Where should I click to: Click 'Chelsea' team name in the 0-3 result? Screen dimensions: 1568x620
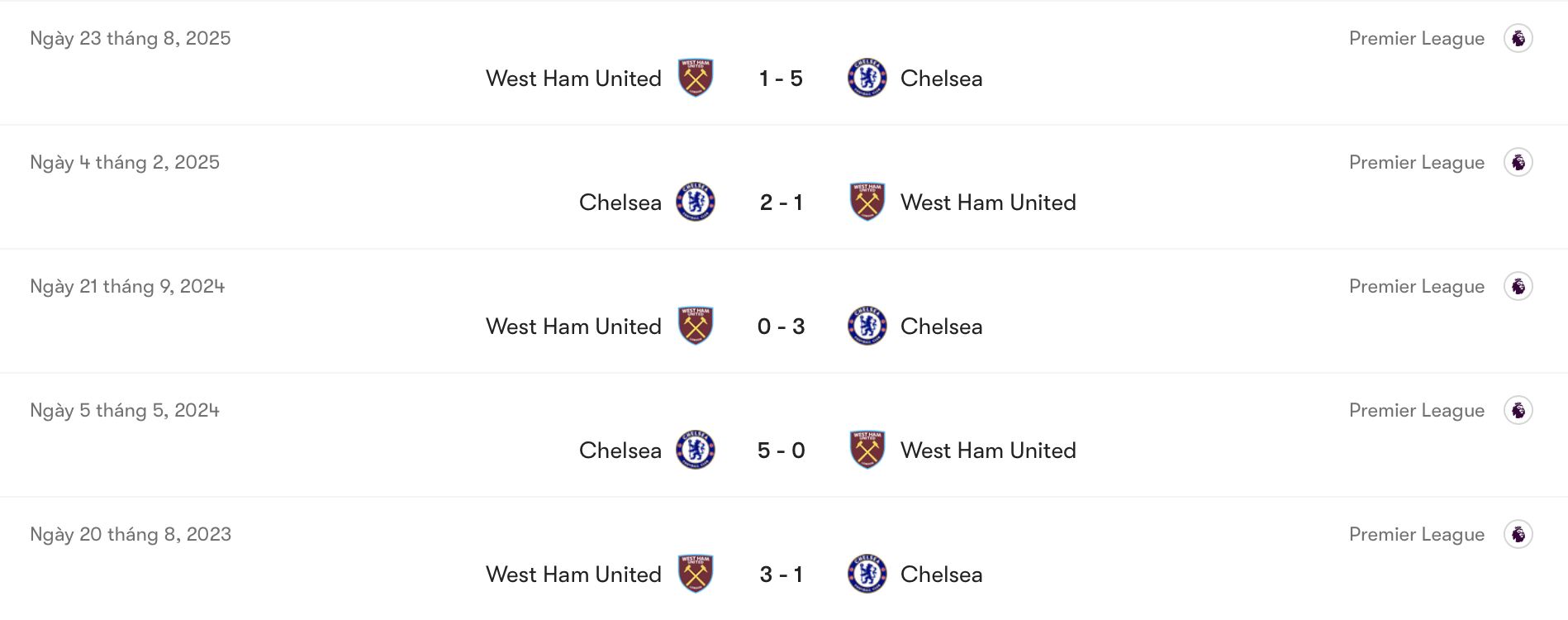[x=941, y=326]
